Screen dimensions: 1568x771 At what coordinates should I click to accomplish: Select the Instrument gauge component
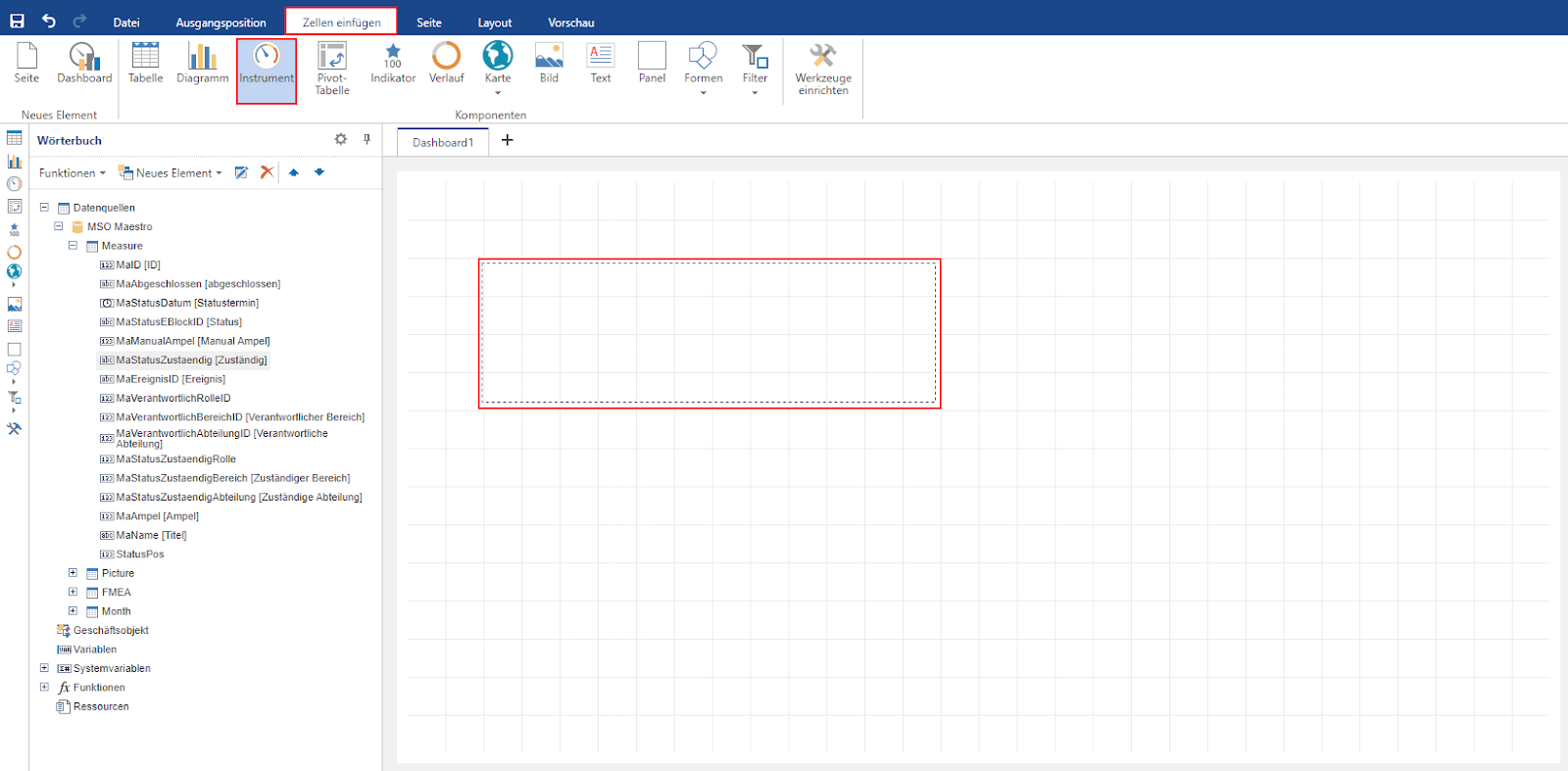coord(267,71)
